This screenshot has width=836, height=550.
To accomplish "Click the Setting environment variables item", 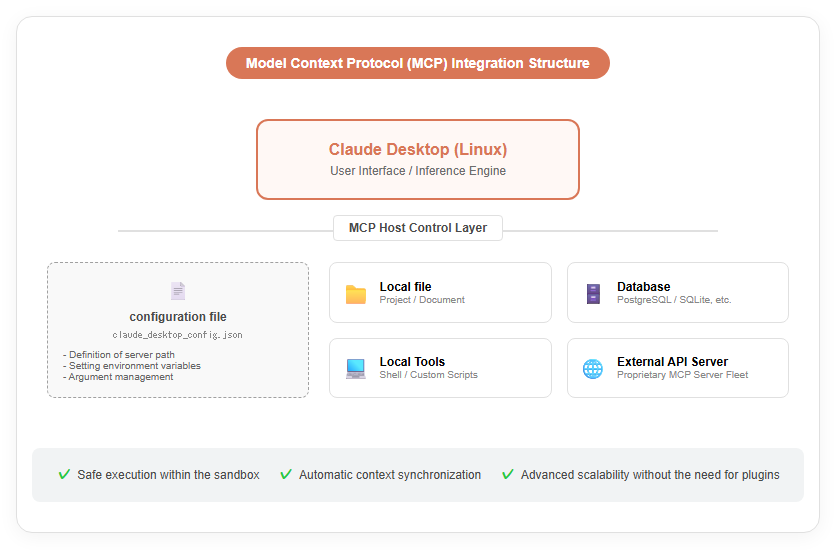I will tap(132, 366).
